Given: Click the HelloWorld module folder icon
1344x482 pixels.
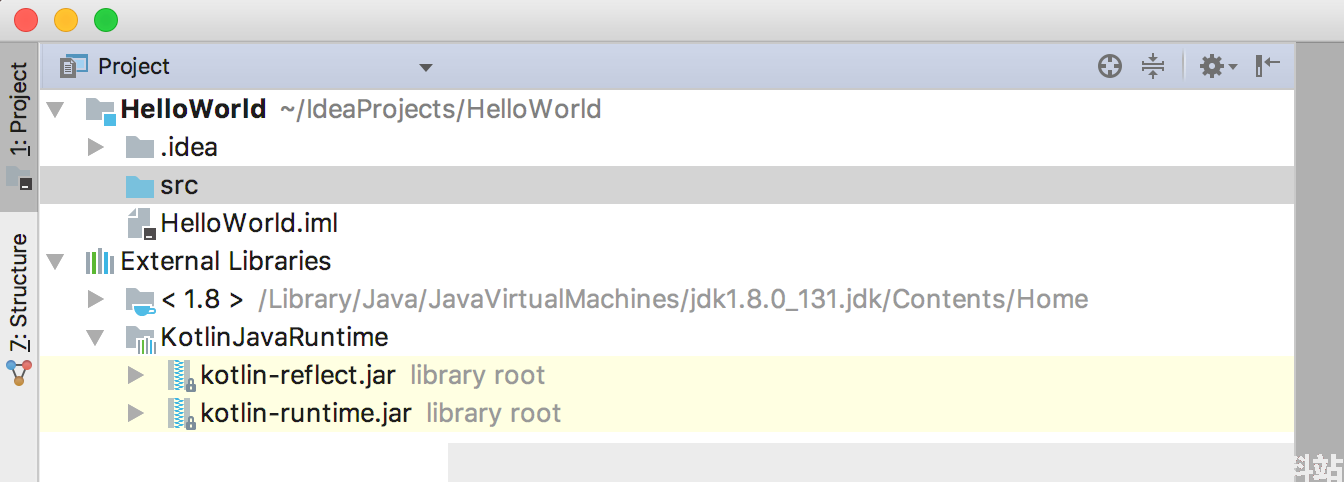Looking at the screenshot, I should pyautogui.click(x=101, y=110).
